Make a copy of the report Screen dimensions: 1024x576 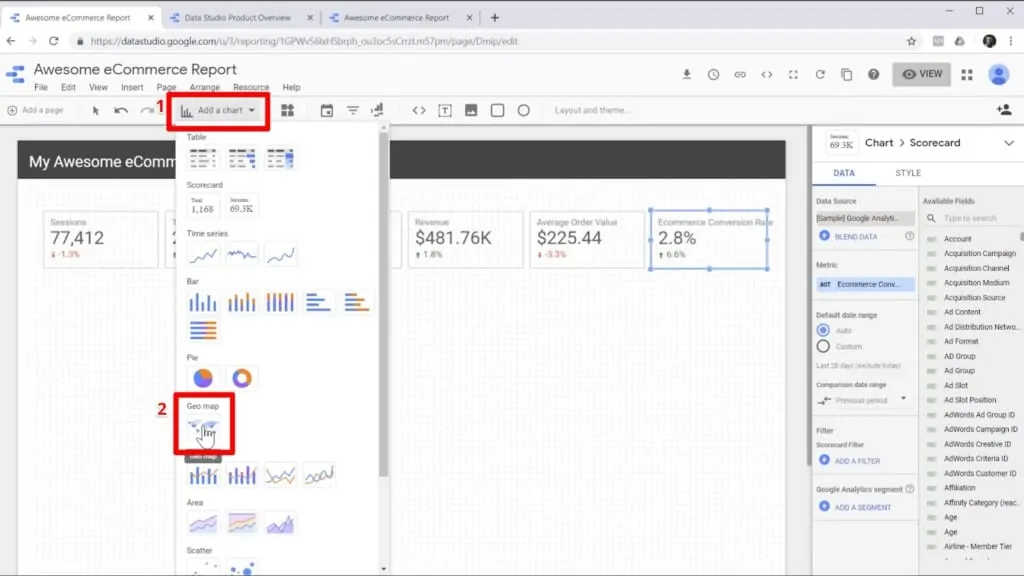coord(846,74)
